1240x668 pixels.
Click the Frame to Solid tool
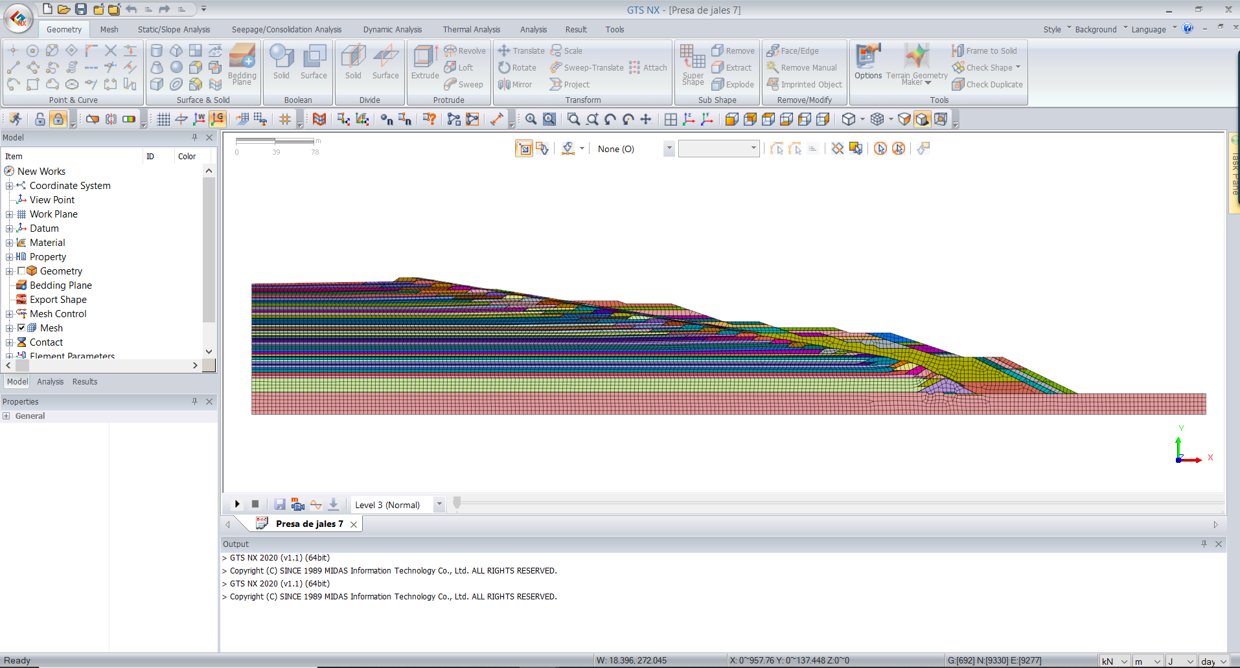click(984, 50)
